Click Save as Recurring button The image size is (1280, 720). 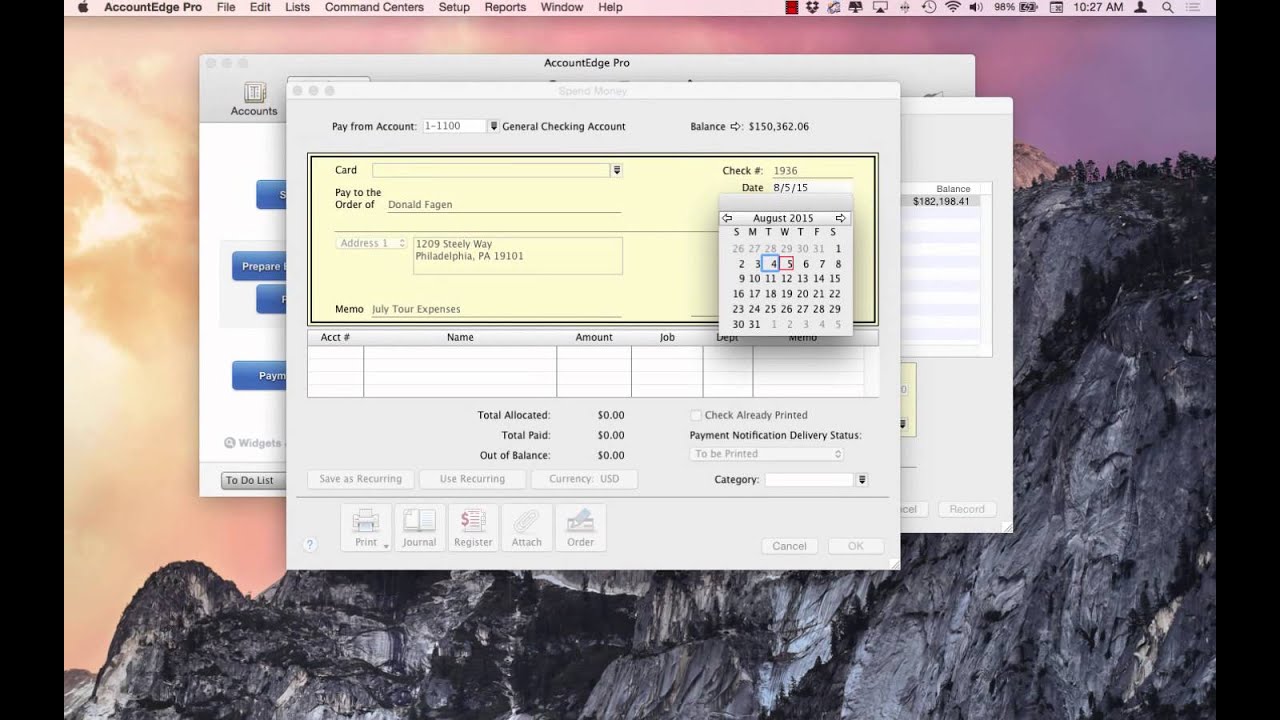coord(361,479)
